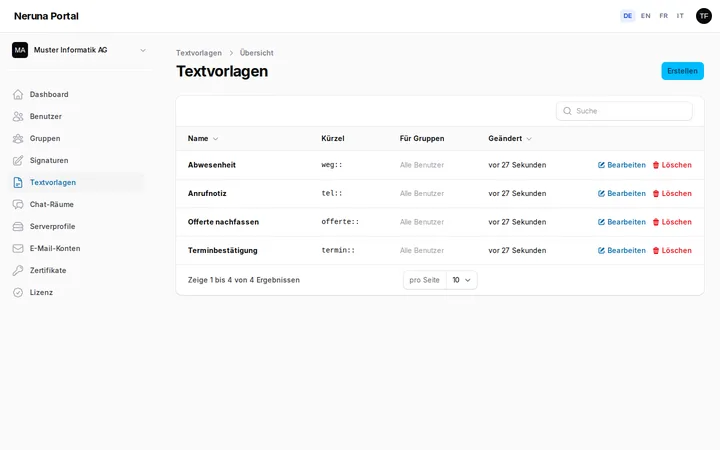Viewport: 720px width, 450px height.
Task: Go to E-Mail-Konten in the sidebar
Action: tap(77, 249)
